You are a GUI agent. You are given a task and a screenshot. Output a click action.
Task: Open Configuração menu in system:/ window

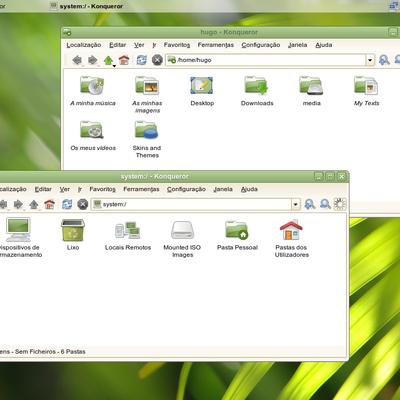[186, 189]
